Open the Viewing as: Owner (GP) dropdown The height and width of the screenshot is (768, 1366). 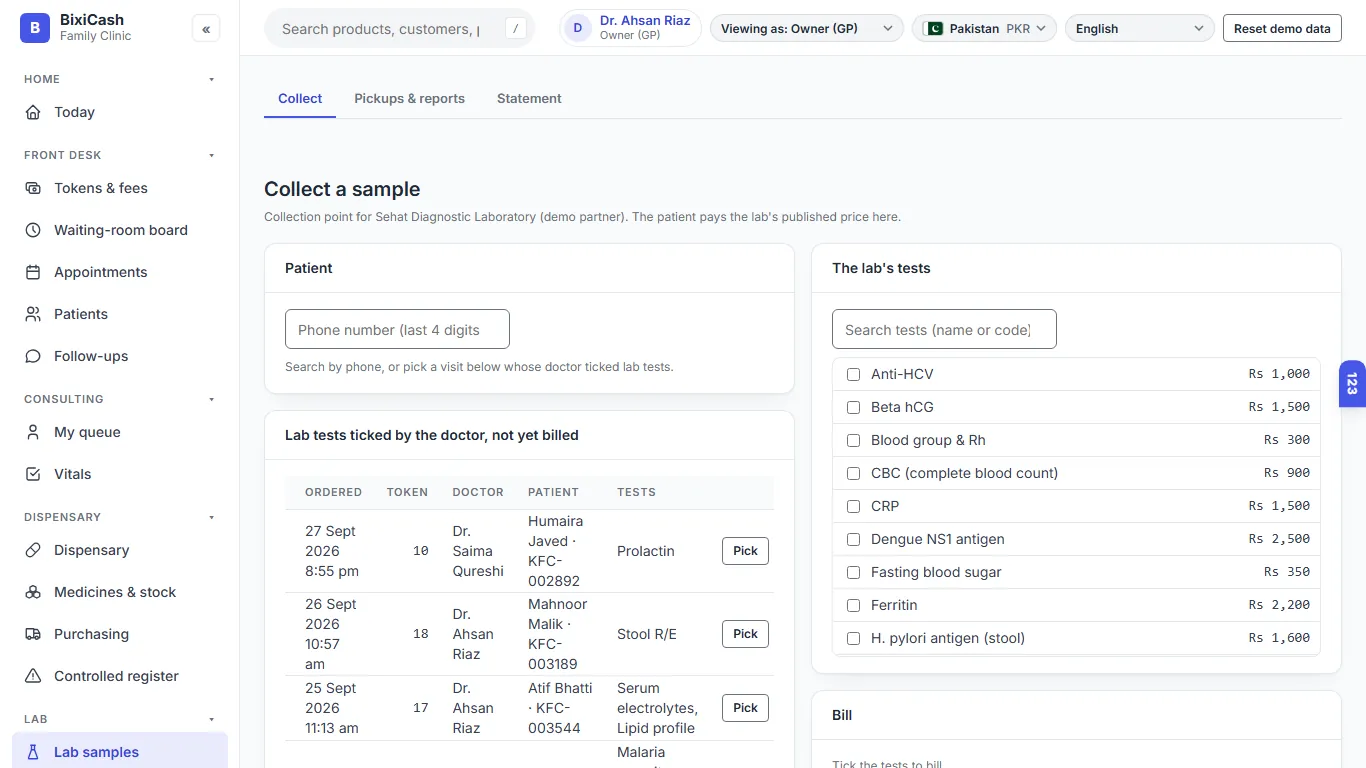click(x=807, y=28)
